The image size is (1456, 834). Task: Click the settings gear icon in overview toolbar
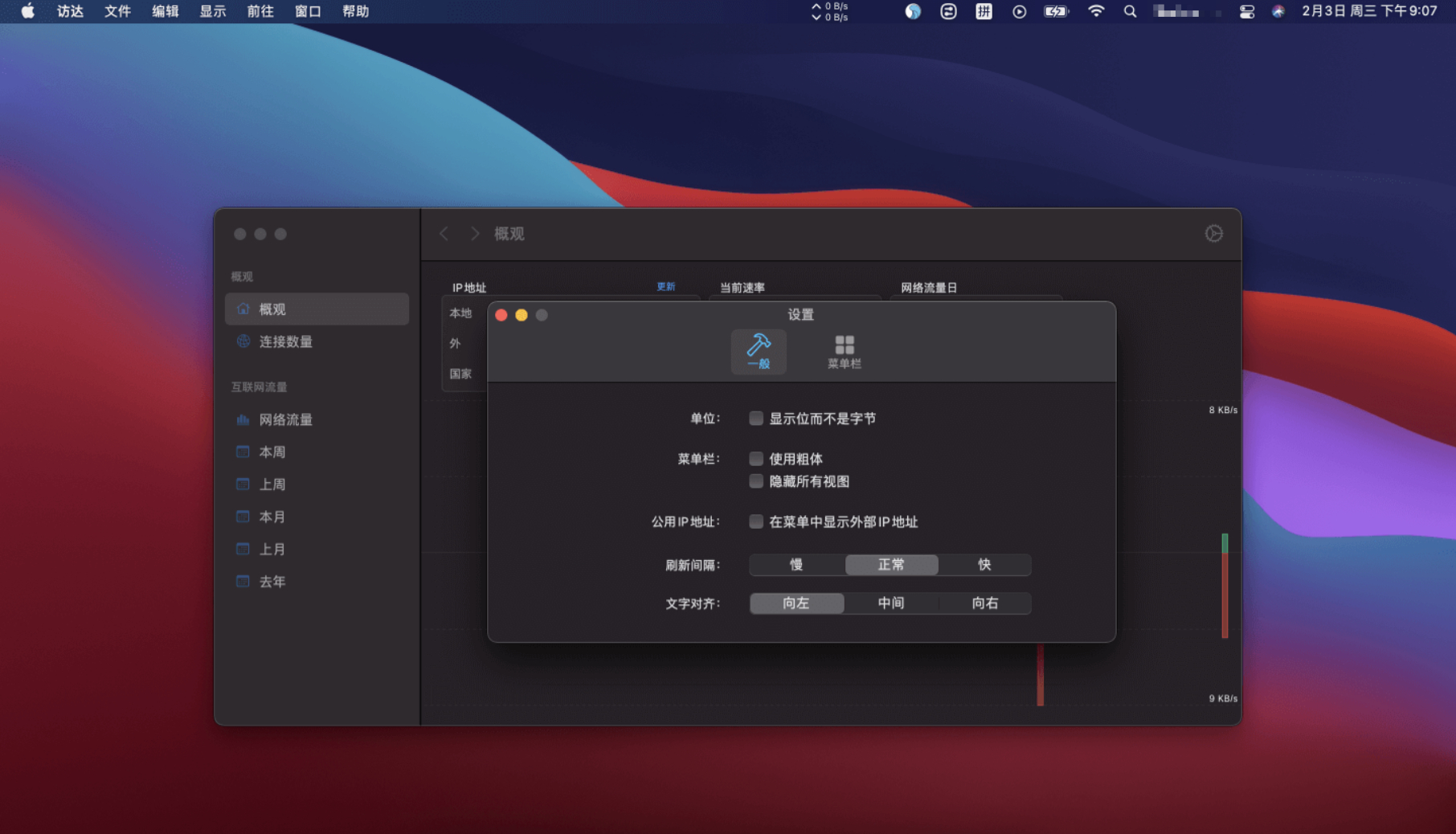click(1213, 234)
